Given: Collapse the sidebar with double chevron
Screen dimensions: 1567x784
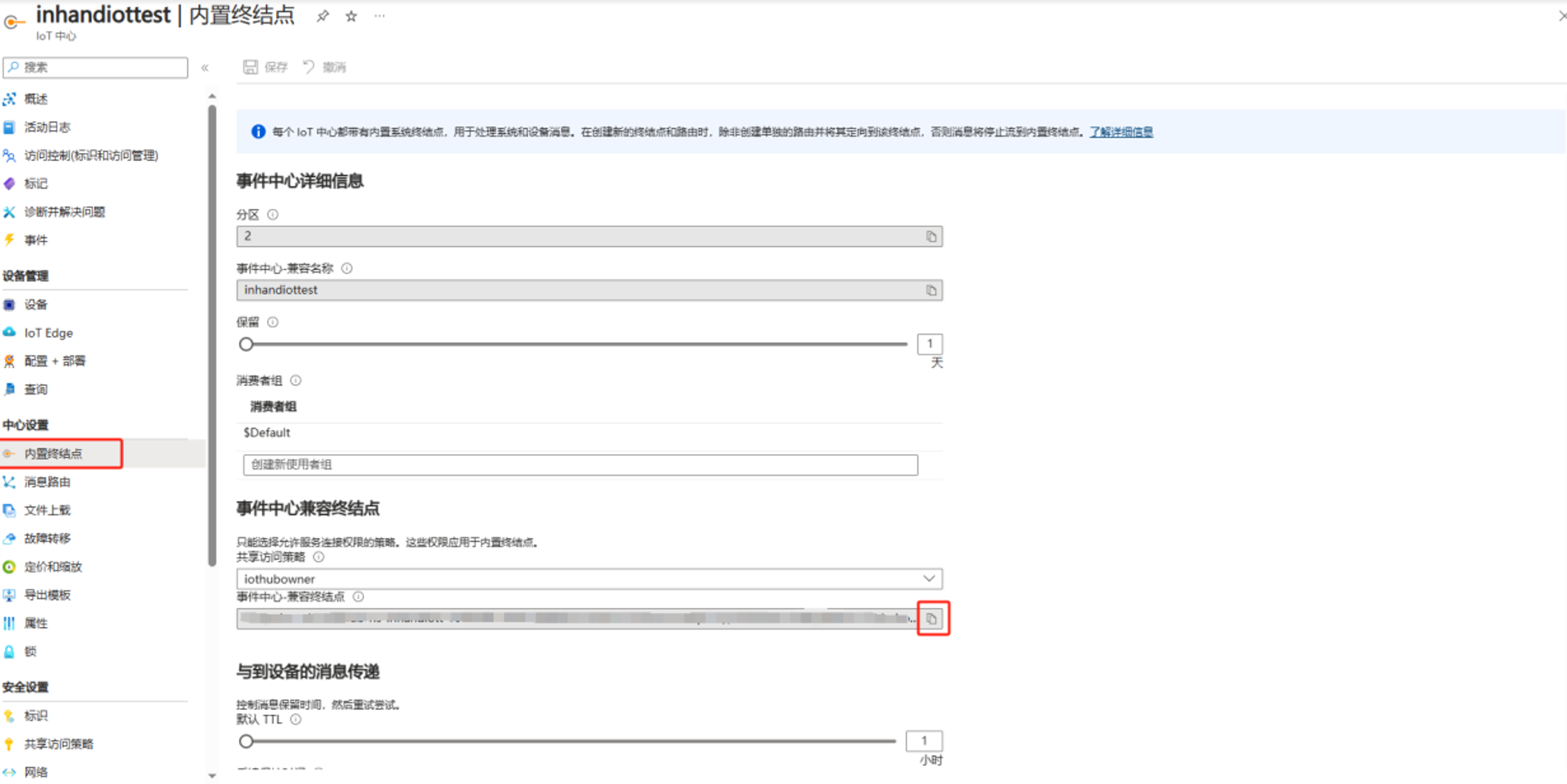Looking at the screenshot, I should point(205,68).
